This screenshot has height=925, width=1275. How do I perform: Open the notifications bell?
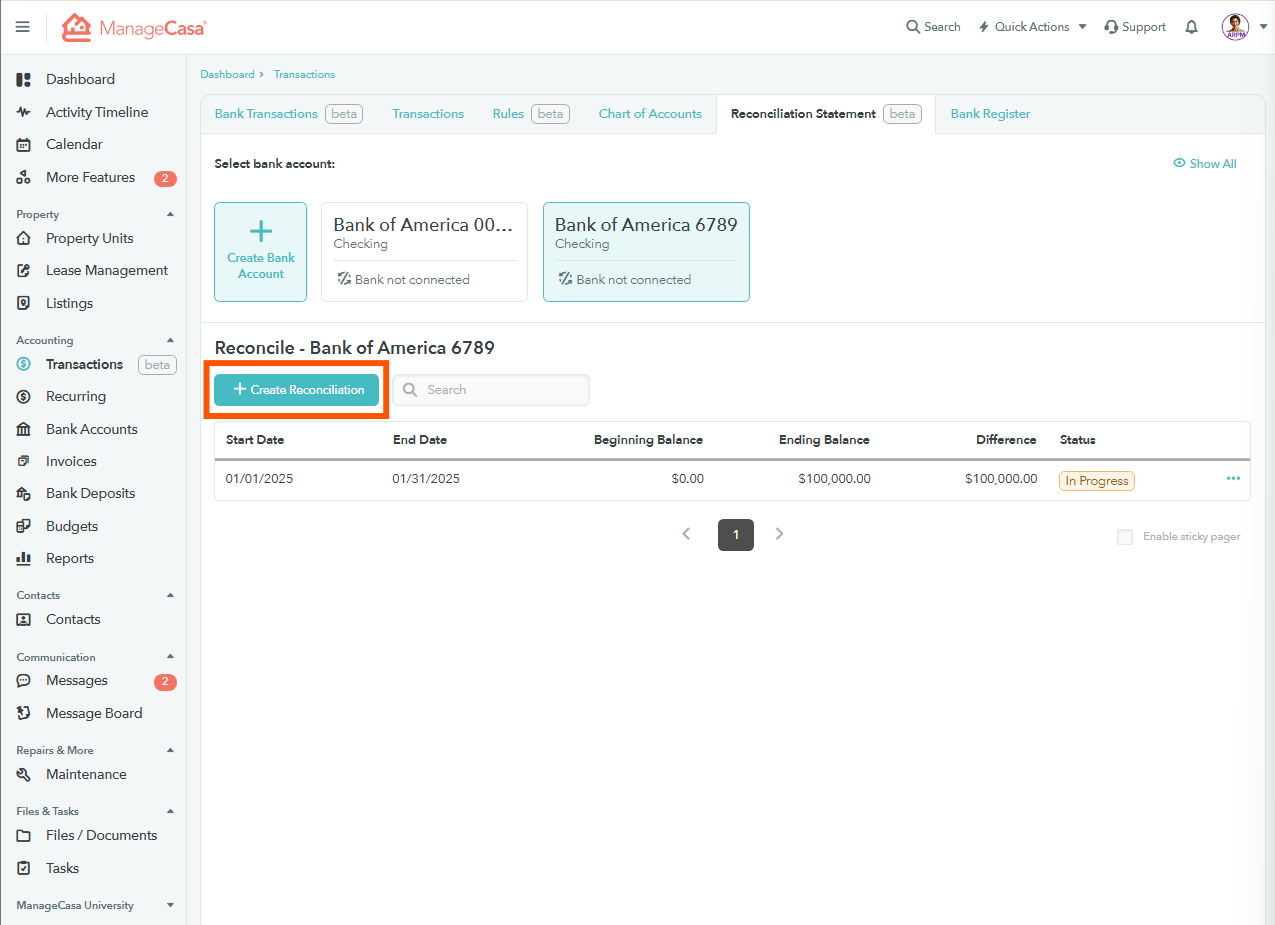[x=1191, y=27]
